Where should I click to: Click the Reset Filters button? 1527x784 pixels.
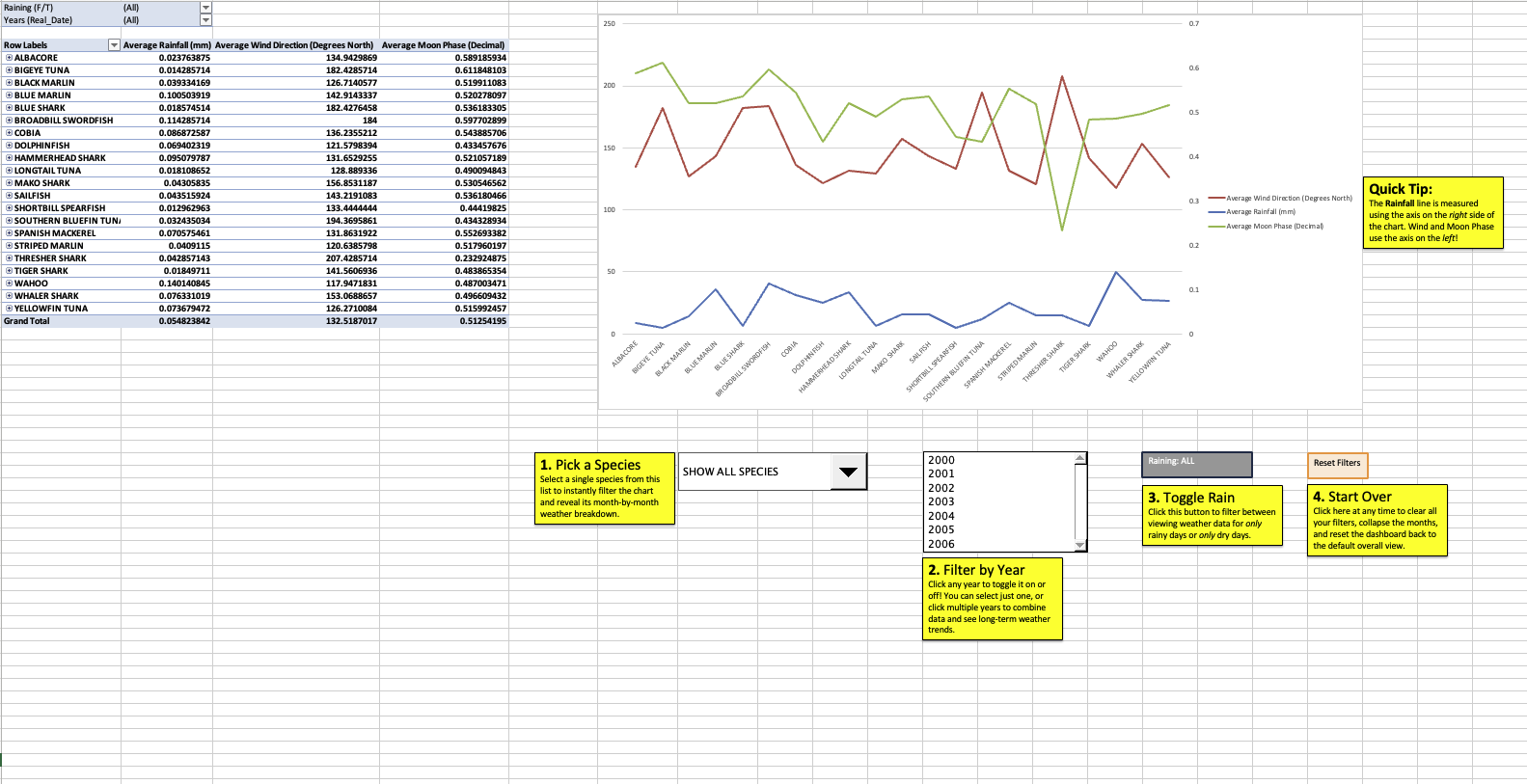pyautogui.click(x=1337, y=464)
